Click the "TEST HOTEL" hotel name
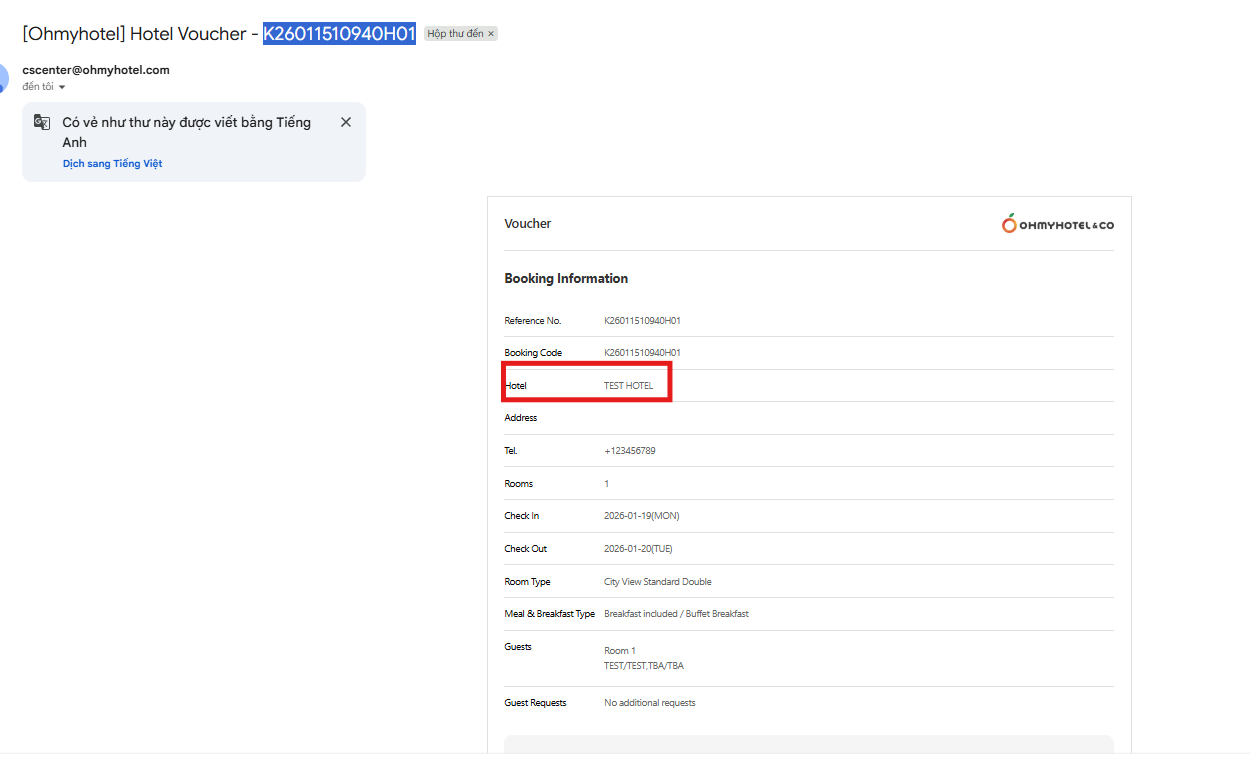Screen dimensions: 1250x767 [x=628, y=386]
